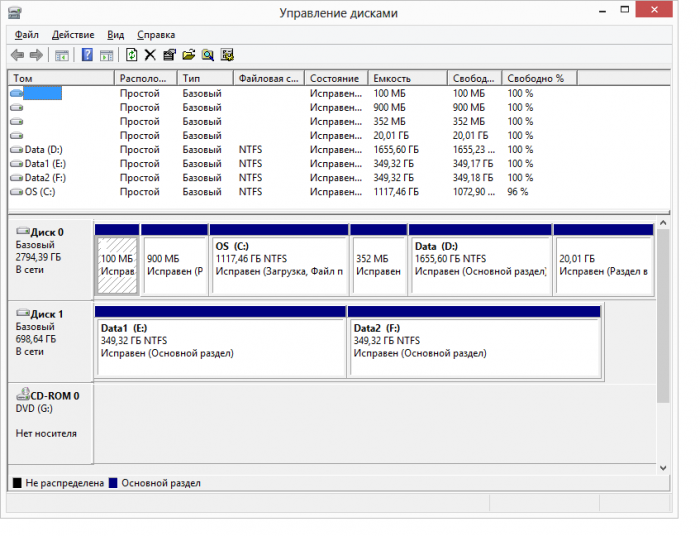Click the Back arrow in the toolbar
This screenshot has width=700, height=536.
(x=17, y=55)
